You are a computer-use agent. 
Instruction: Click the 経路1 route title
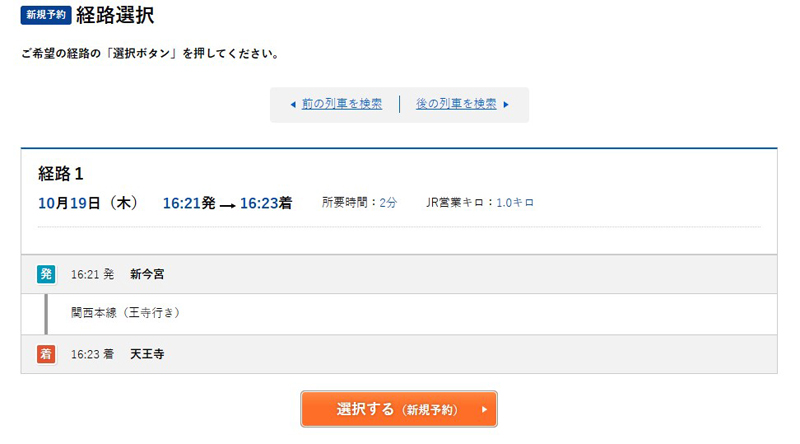[x=60, y=174]
